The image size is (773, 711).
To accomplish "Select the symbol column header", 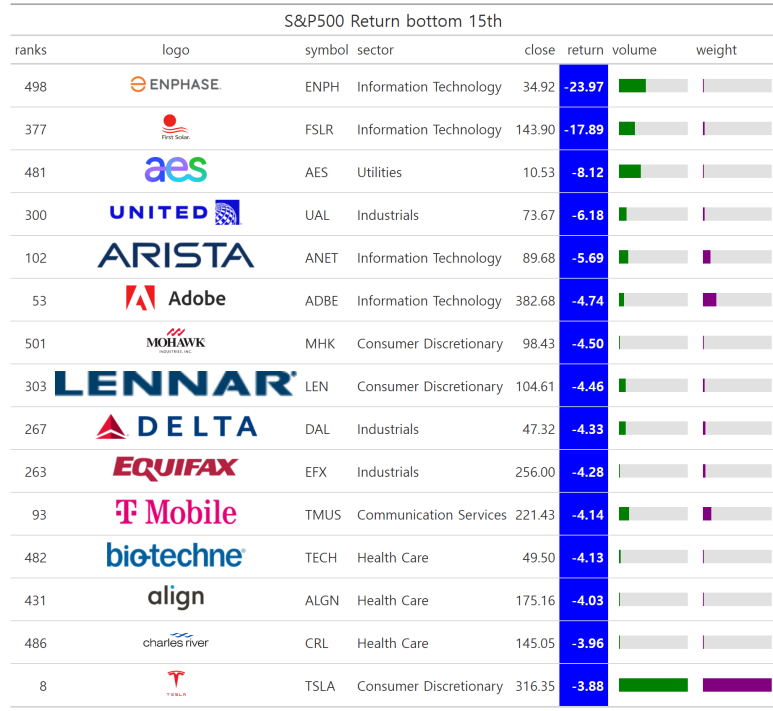I will point(326,50).
